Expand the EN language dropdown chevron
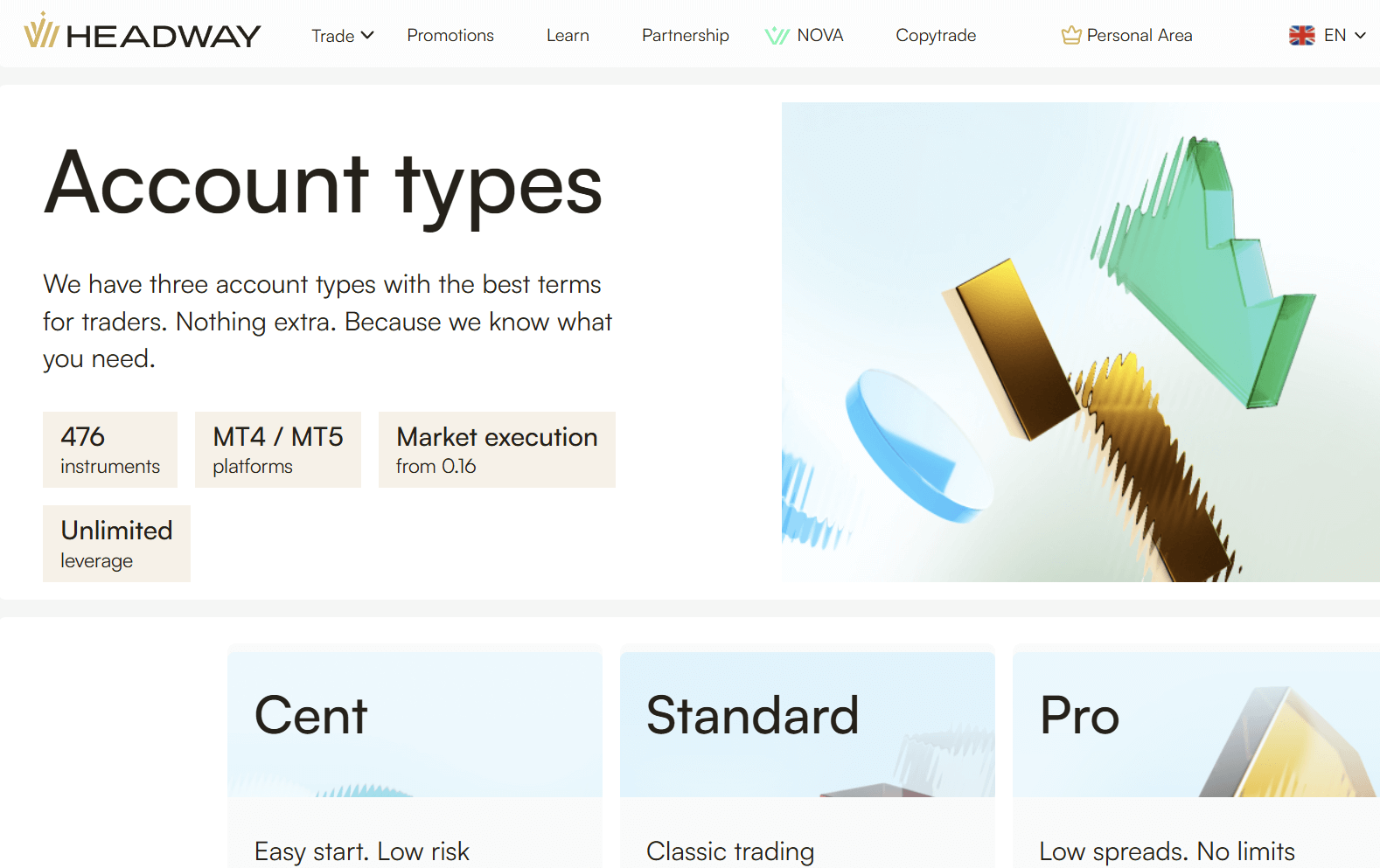The width and height of the screenshot is (1380, 868). click(1360, 36)
